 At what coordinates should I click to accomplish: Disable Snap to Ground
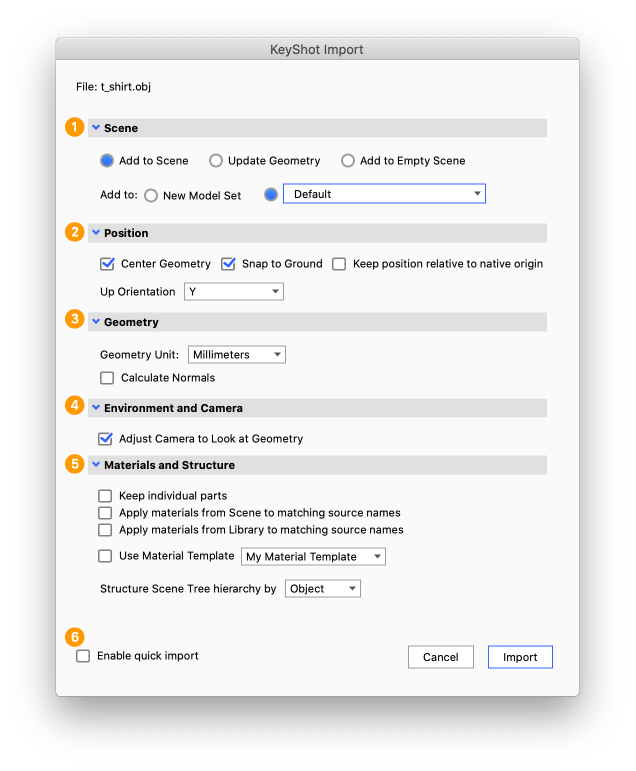(228, 264)
